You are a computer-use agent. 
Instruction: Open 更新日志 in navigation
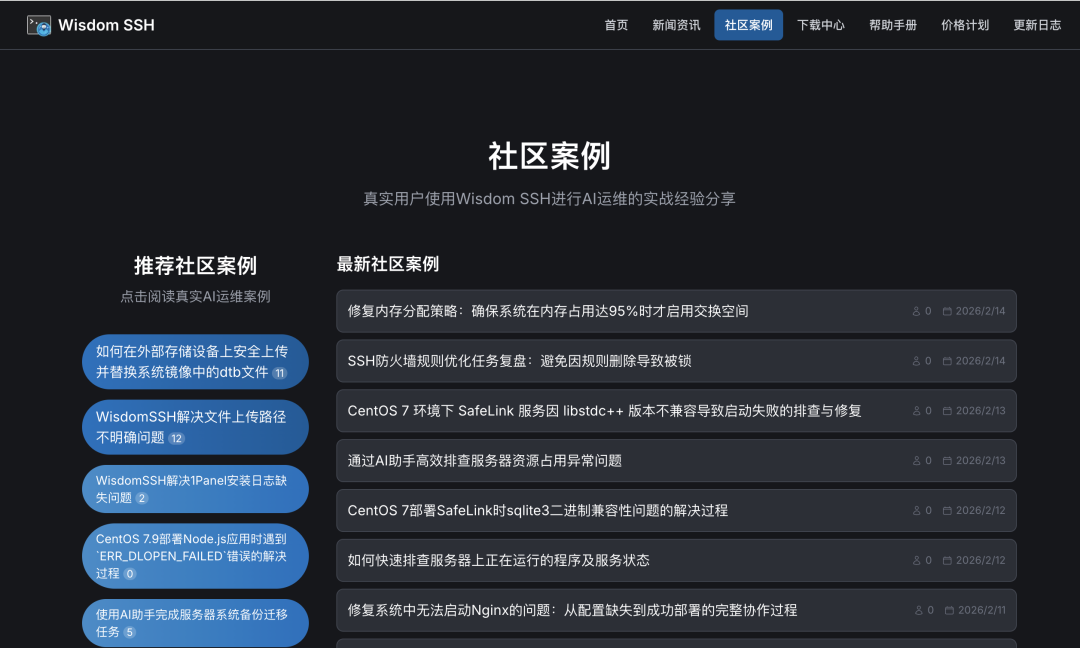click(1037, 25)
